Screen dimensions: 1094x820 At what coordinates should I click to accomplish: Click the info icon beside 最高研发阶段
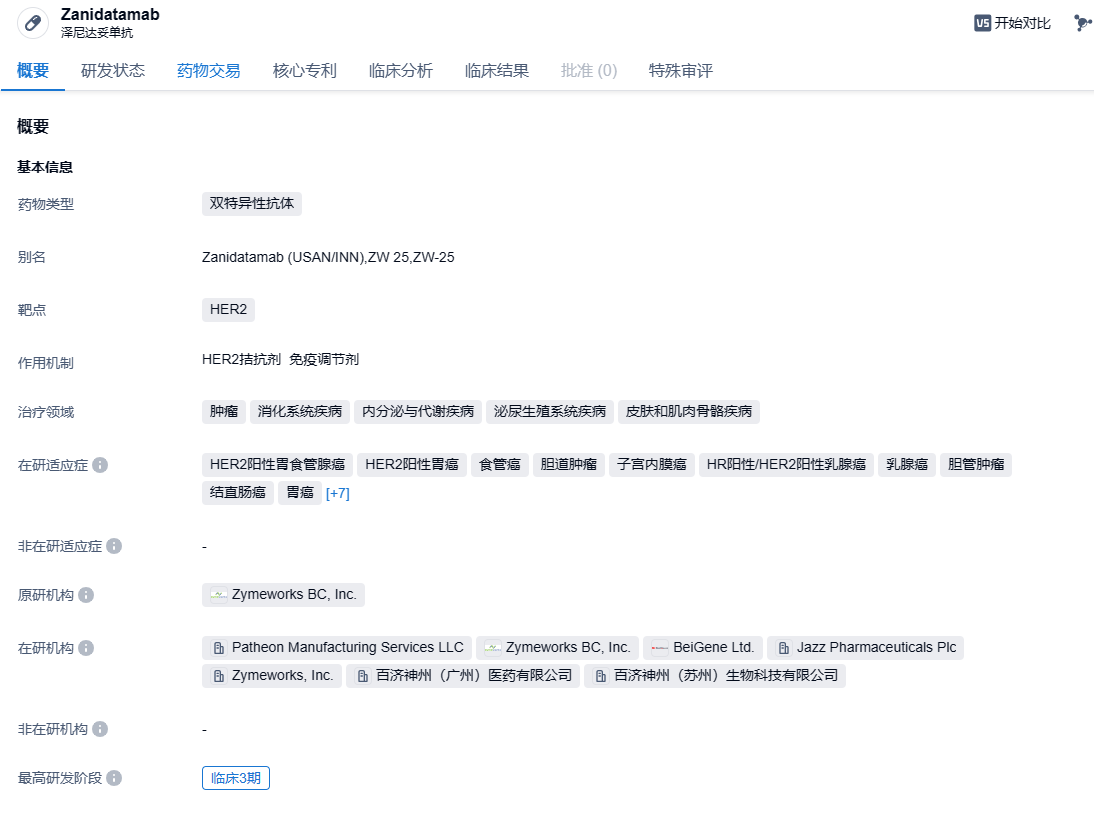pyautogui.click(x=114, y=779)
